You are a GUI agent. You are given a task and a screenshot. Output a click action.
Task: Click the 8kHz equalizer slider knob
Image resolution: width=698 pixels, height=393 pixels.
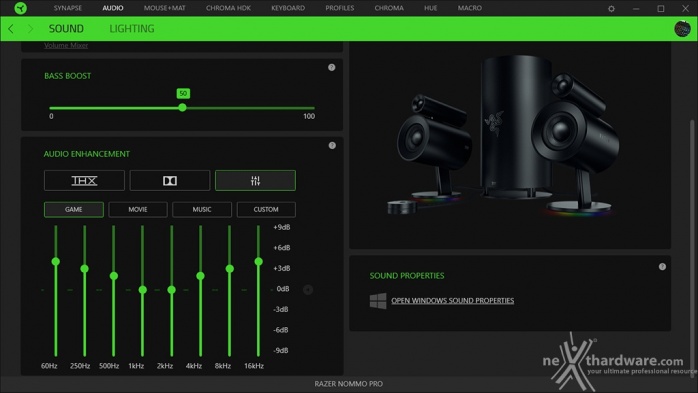[230, 269]
